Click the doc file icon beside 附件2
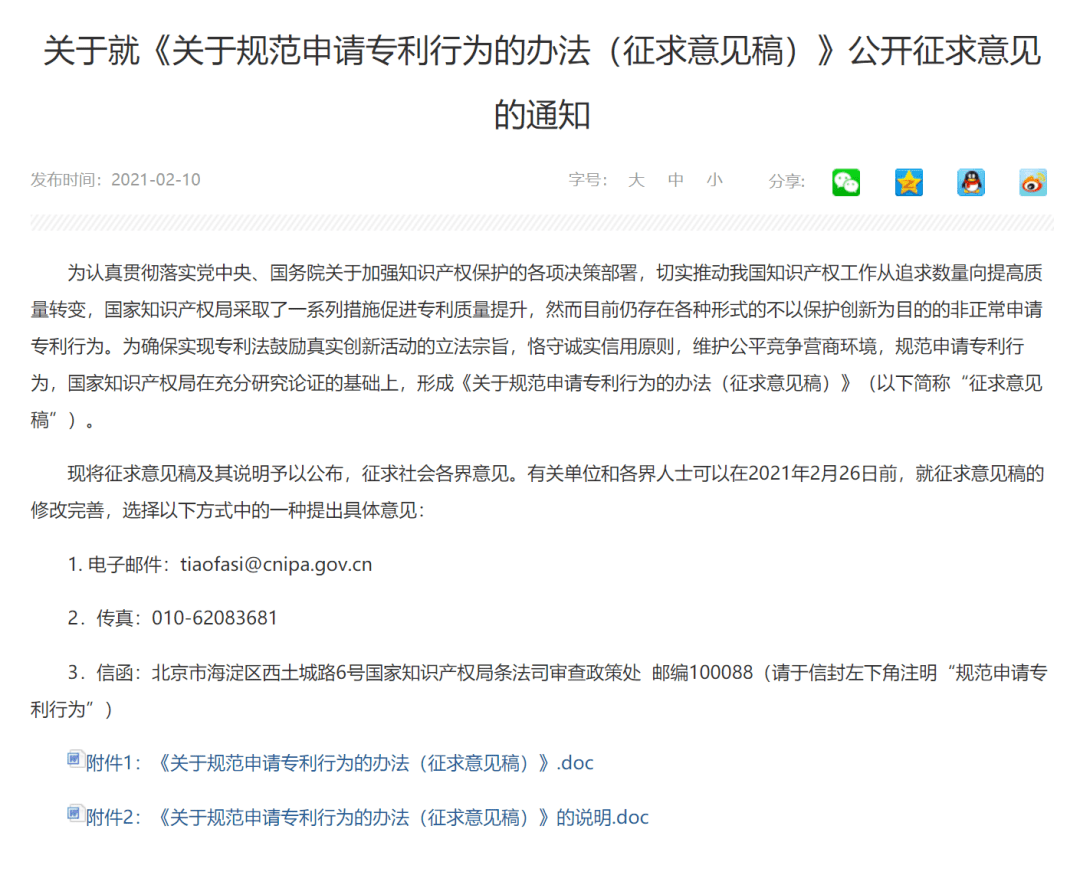 point(75,813)
